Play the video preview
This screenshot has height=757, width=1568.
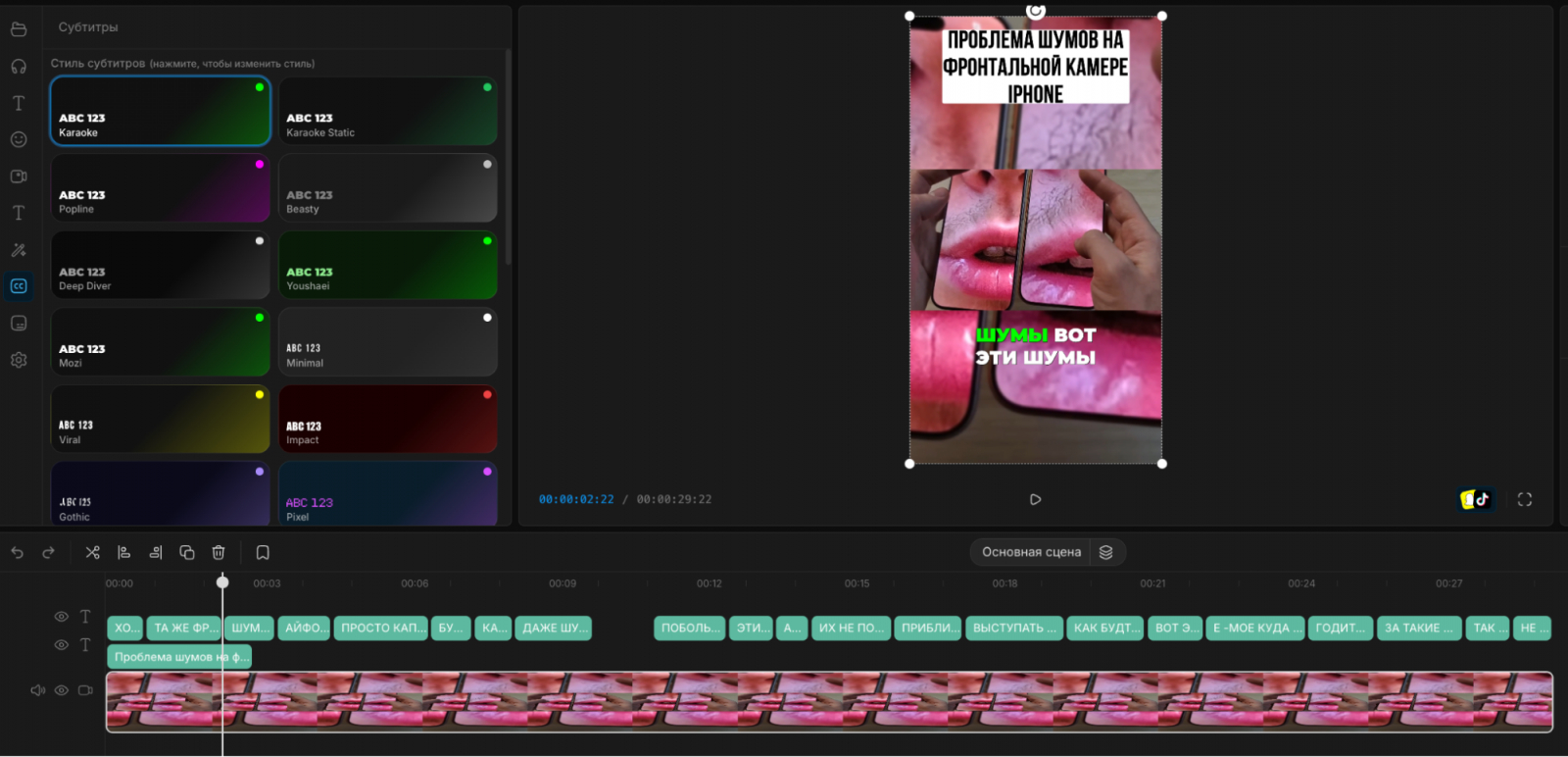(x=1035, y=499)
